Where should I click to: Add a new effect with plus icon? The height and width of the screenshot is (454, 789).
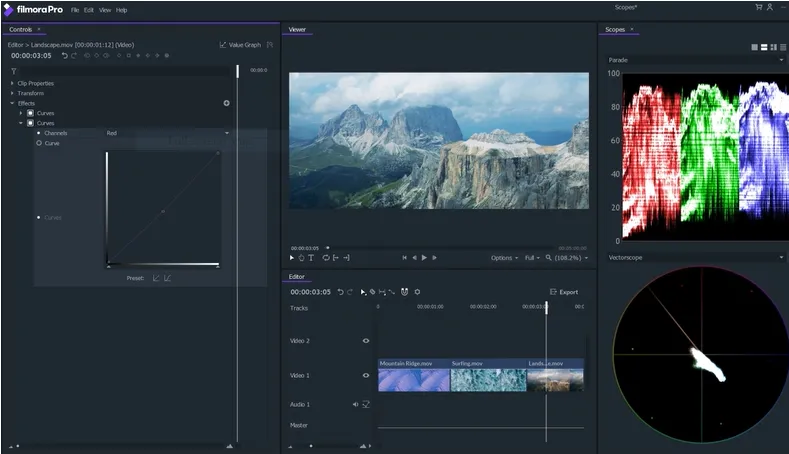[x=226, y=103]
